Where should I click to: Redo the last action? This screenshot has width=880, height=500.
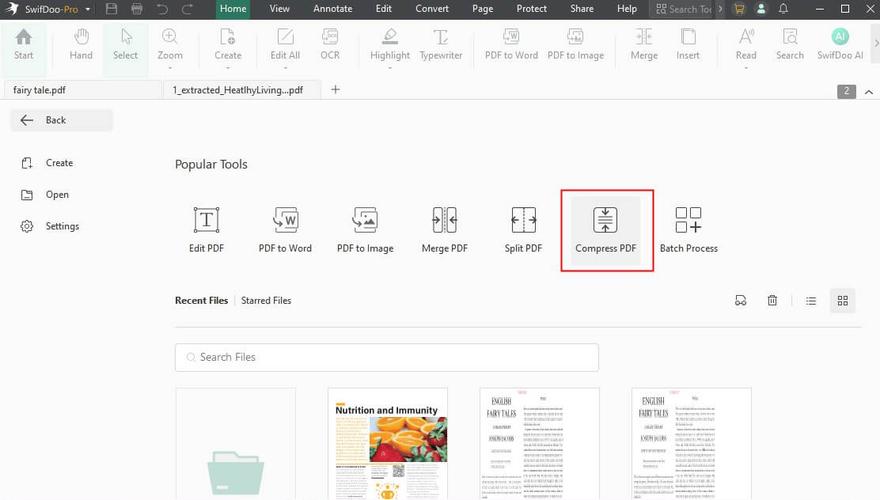187,9
